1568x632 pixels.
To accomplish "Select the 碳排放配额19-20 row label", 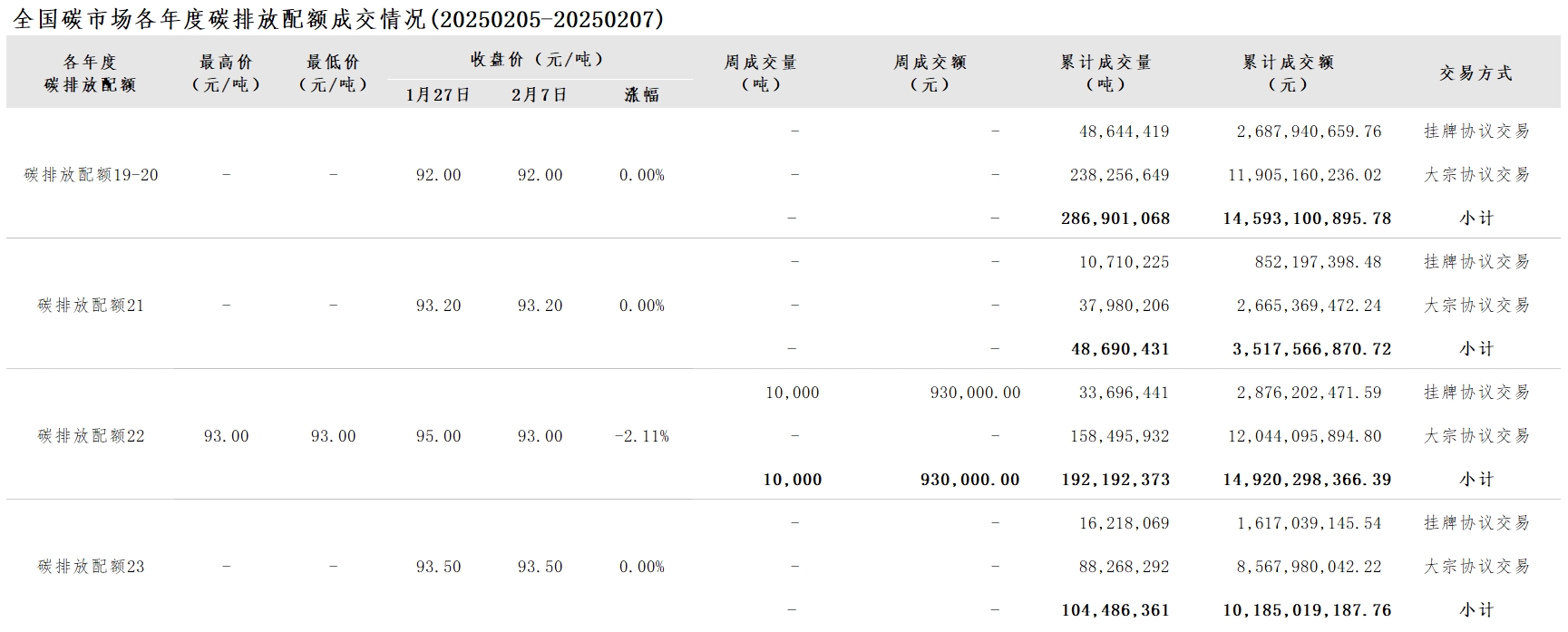I will pyautogui.click(x=91, y=175).
